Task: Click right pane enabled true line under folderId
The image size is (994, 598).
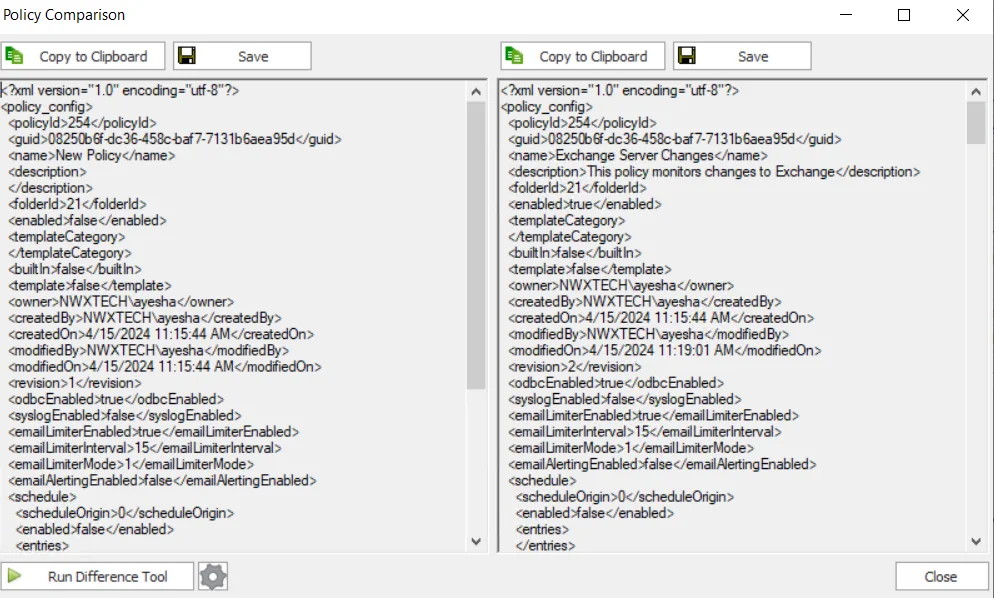Action: (585, 204)
